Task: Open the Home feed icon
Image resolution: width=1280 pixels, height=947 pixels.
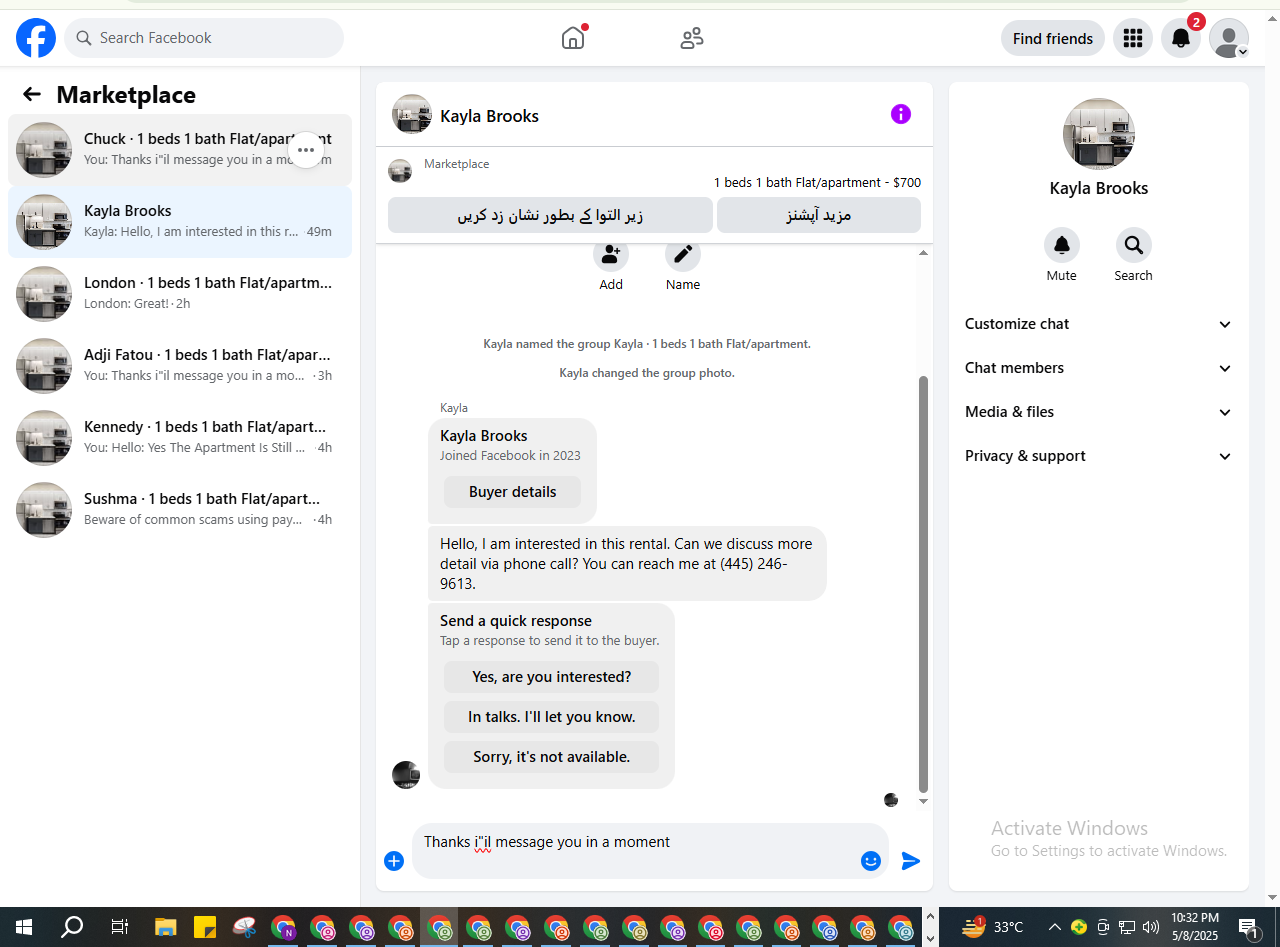Action: coord(573,38)
